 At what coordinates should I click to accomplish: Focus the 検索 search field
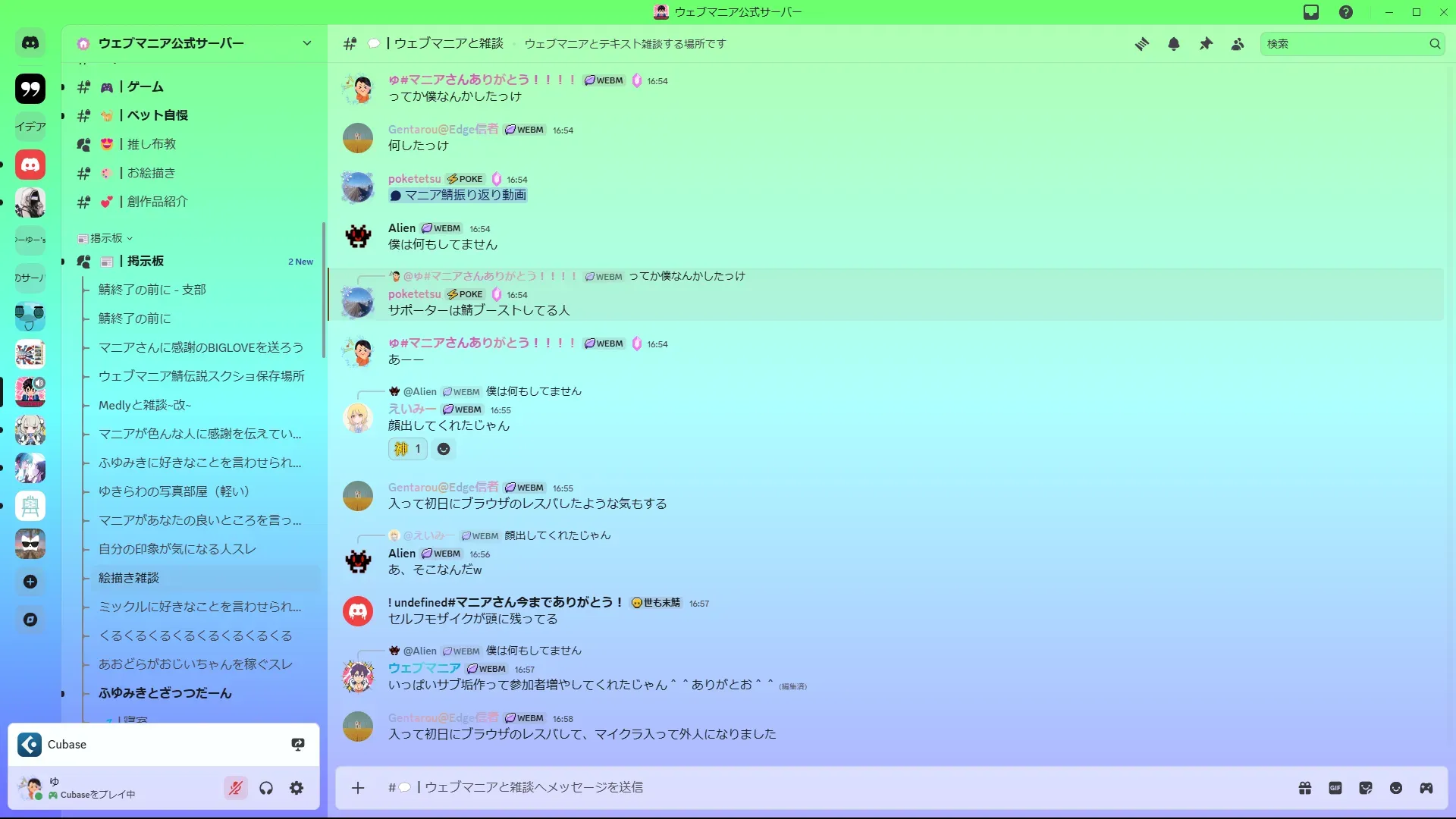1344,44
